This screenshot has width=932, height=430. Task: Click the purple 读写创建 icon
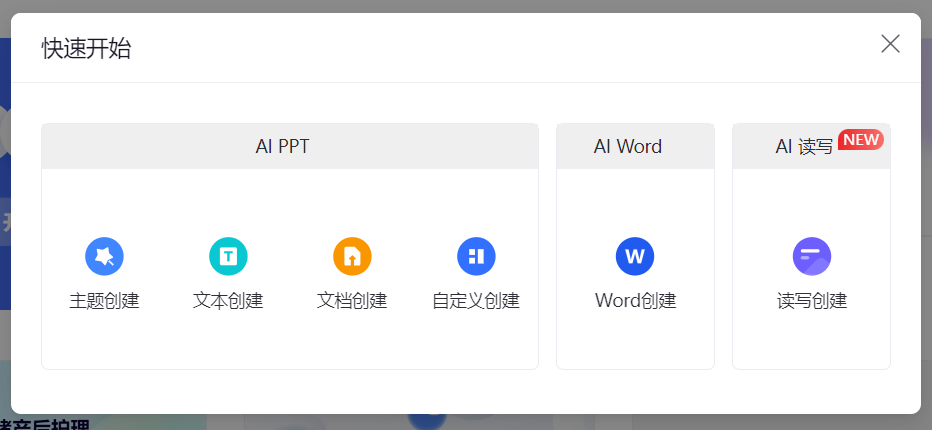tap(811, 256)
